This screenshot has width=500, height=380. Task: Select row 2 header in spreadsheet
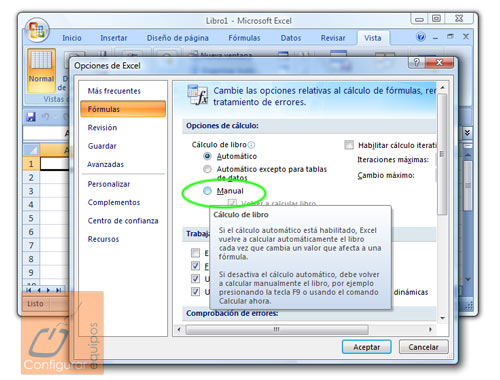31,177
